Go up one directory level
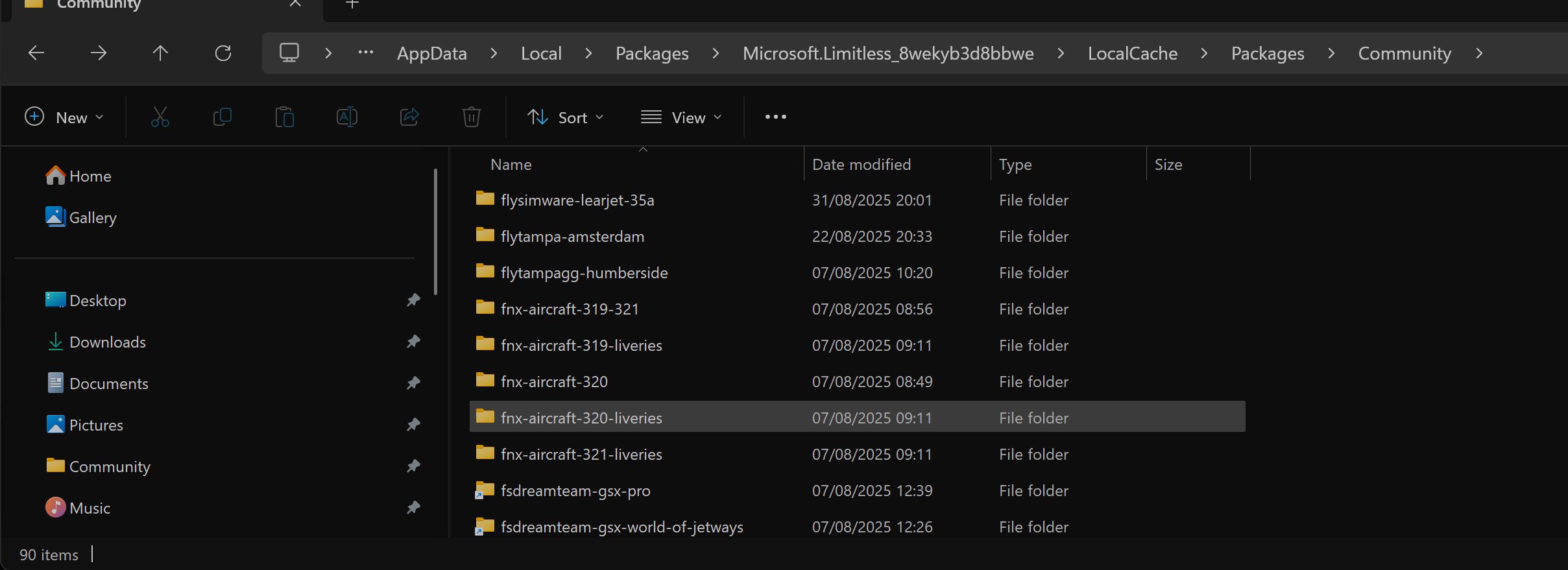 coord(160,53)
